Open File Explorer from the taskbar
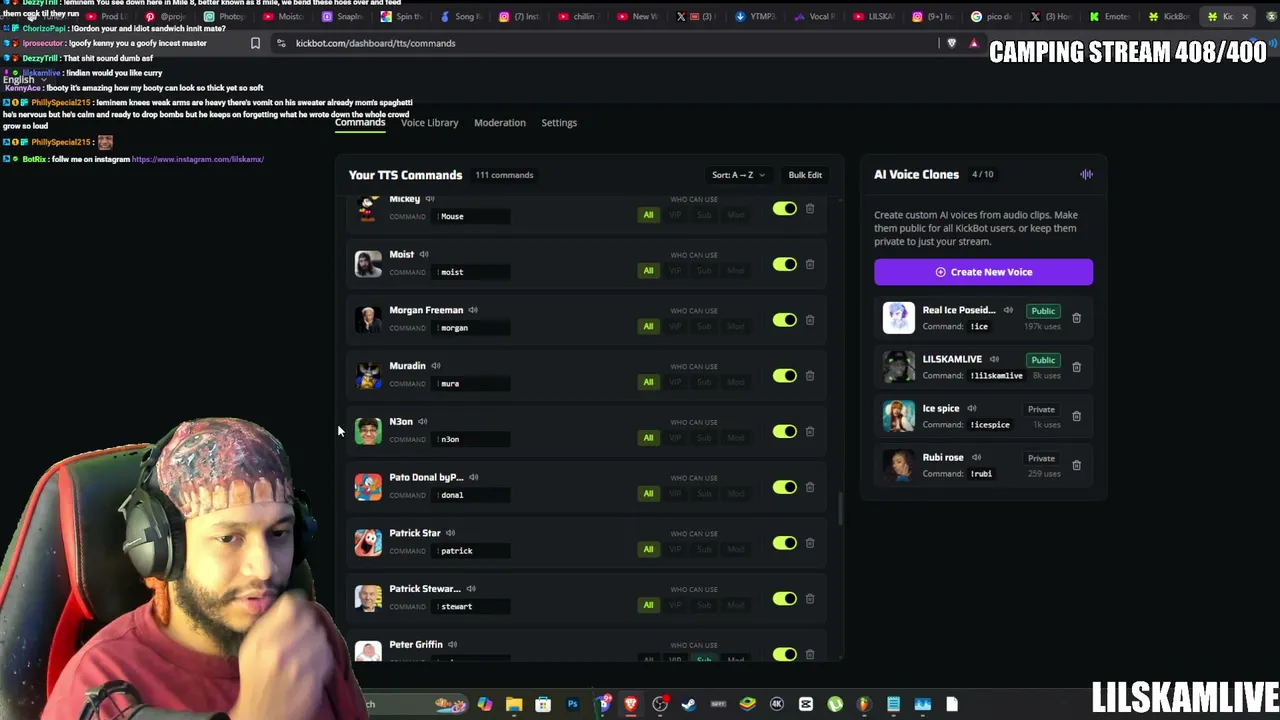 [514, 704]
